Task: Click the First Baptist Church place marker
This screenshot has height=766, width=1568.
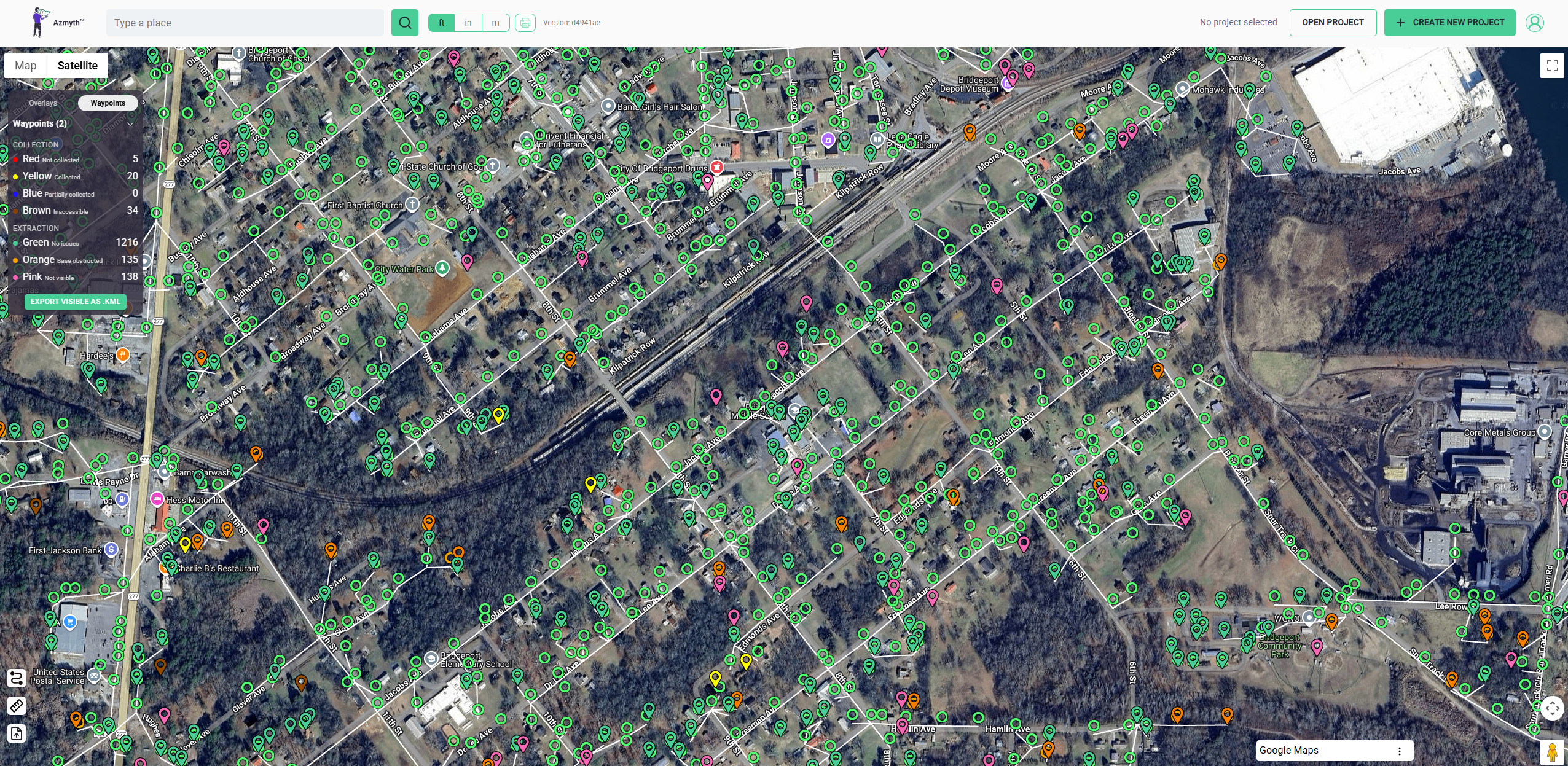Action: tap(412, 204)
